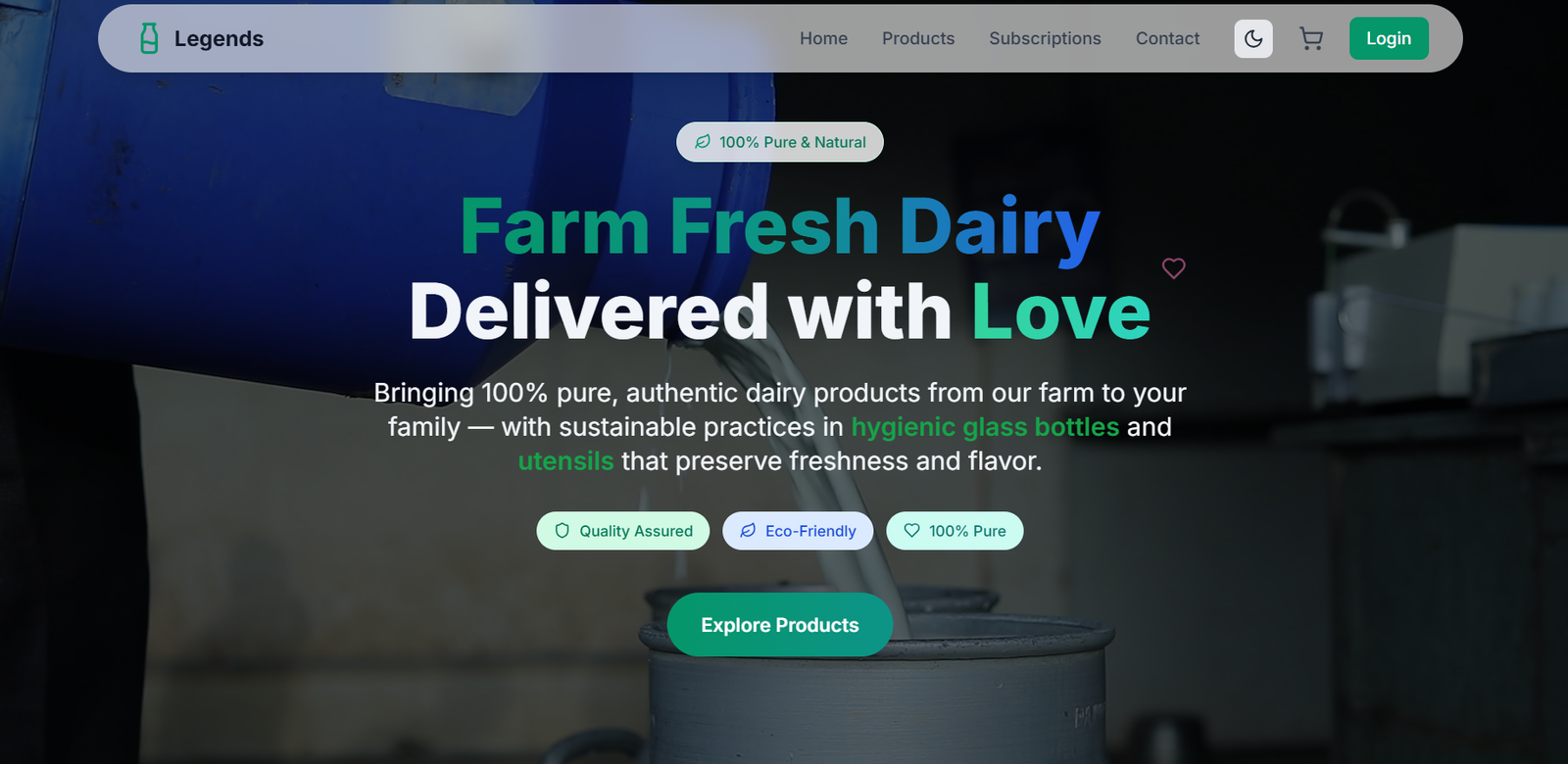This screenshot has height=764, width=1568.
Task: Go to the Products page
Action: 918,39
